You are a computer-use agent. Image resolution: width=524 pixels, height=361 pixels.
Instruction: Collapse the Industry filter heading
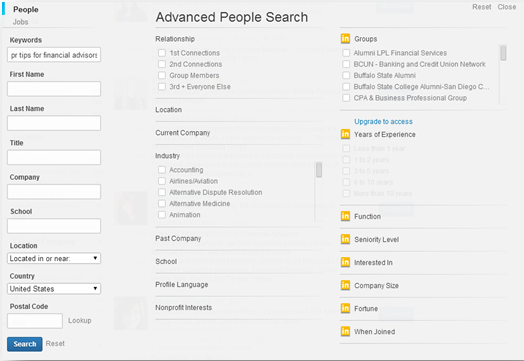click(167, 156)
